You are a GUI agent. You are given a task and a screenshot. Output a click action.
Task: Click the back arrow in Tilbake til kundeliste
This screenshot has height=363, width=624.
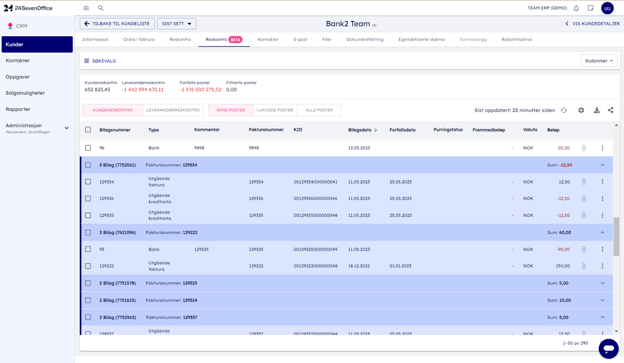[87, 24]
